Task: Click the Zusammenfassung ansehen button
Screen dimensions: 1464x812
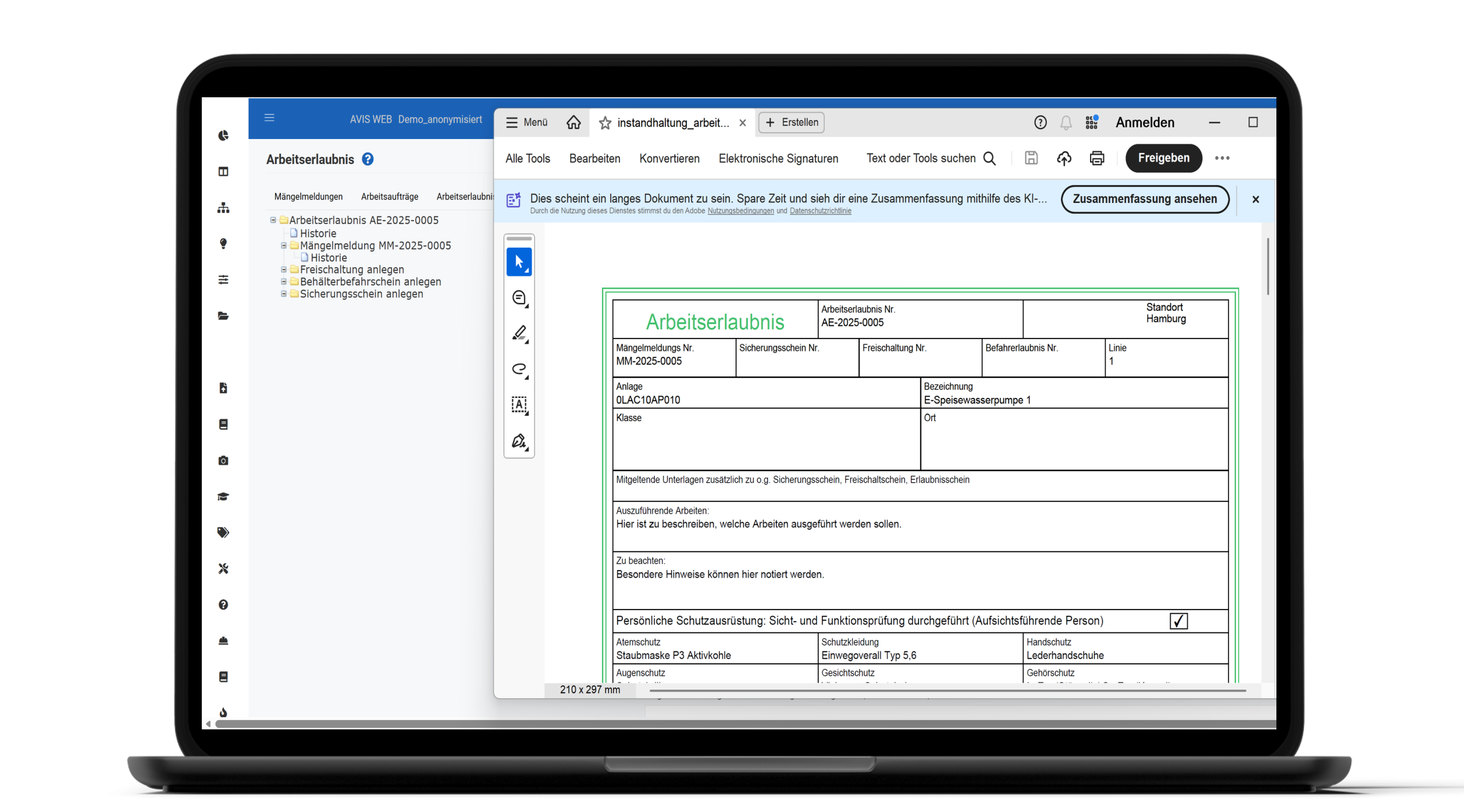Action: click(1144, 199)
